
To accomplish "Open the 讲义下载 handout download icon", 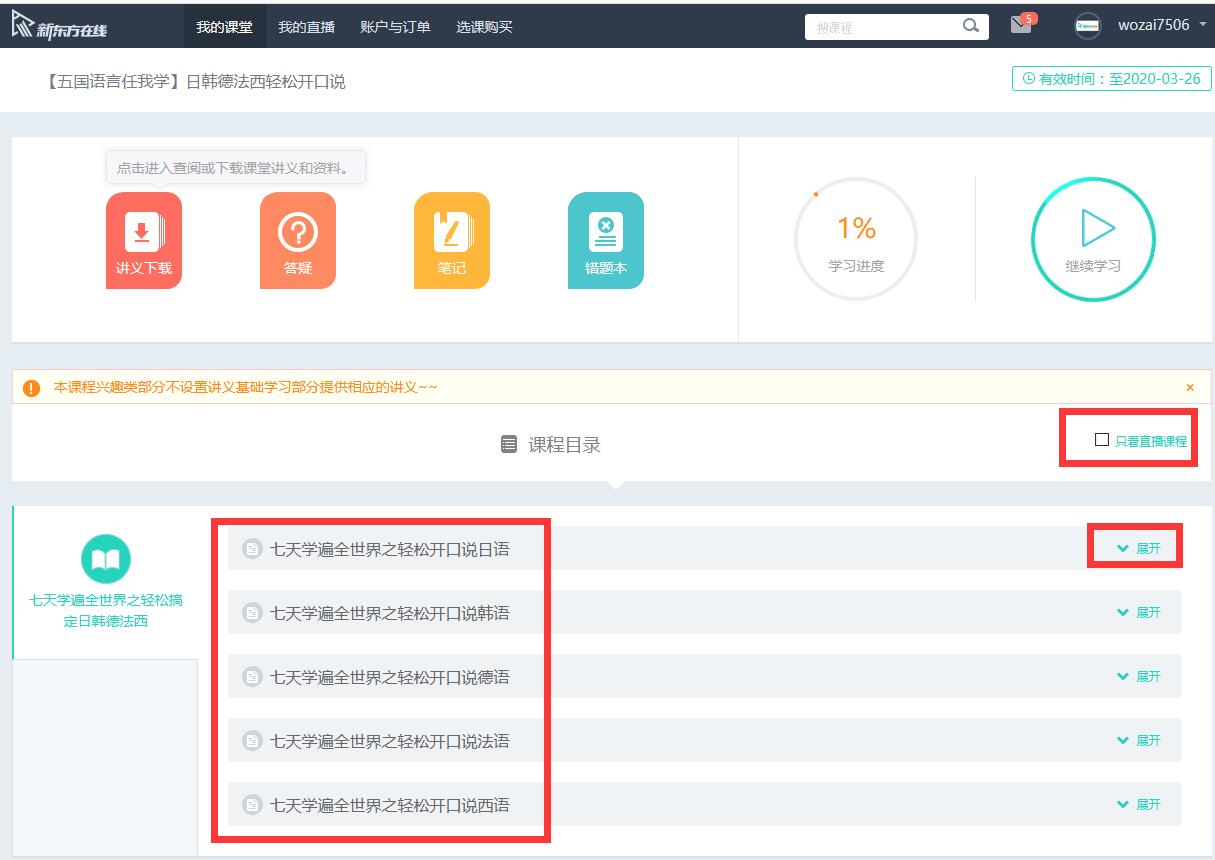I will pyautogui.click(x=144, y=240).
